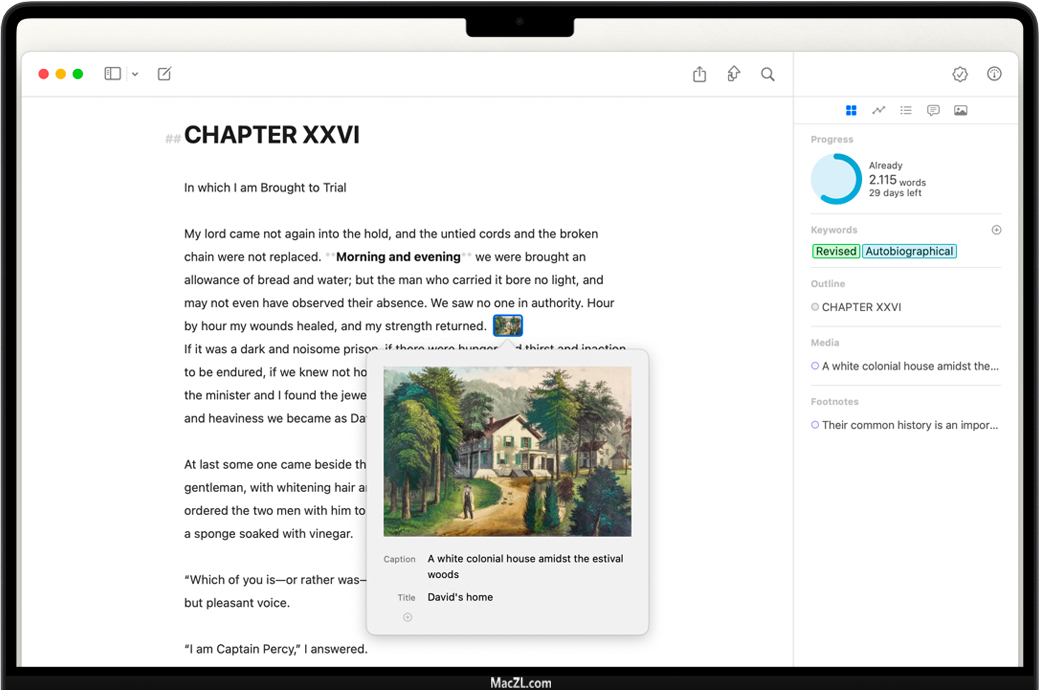This screenshot has width=1040, height=690.
Task: Edit the David's home title field
Action: pos(460,597)
